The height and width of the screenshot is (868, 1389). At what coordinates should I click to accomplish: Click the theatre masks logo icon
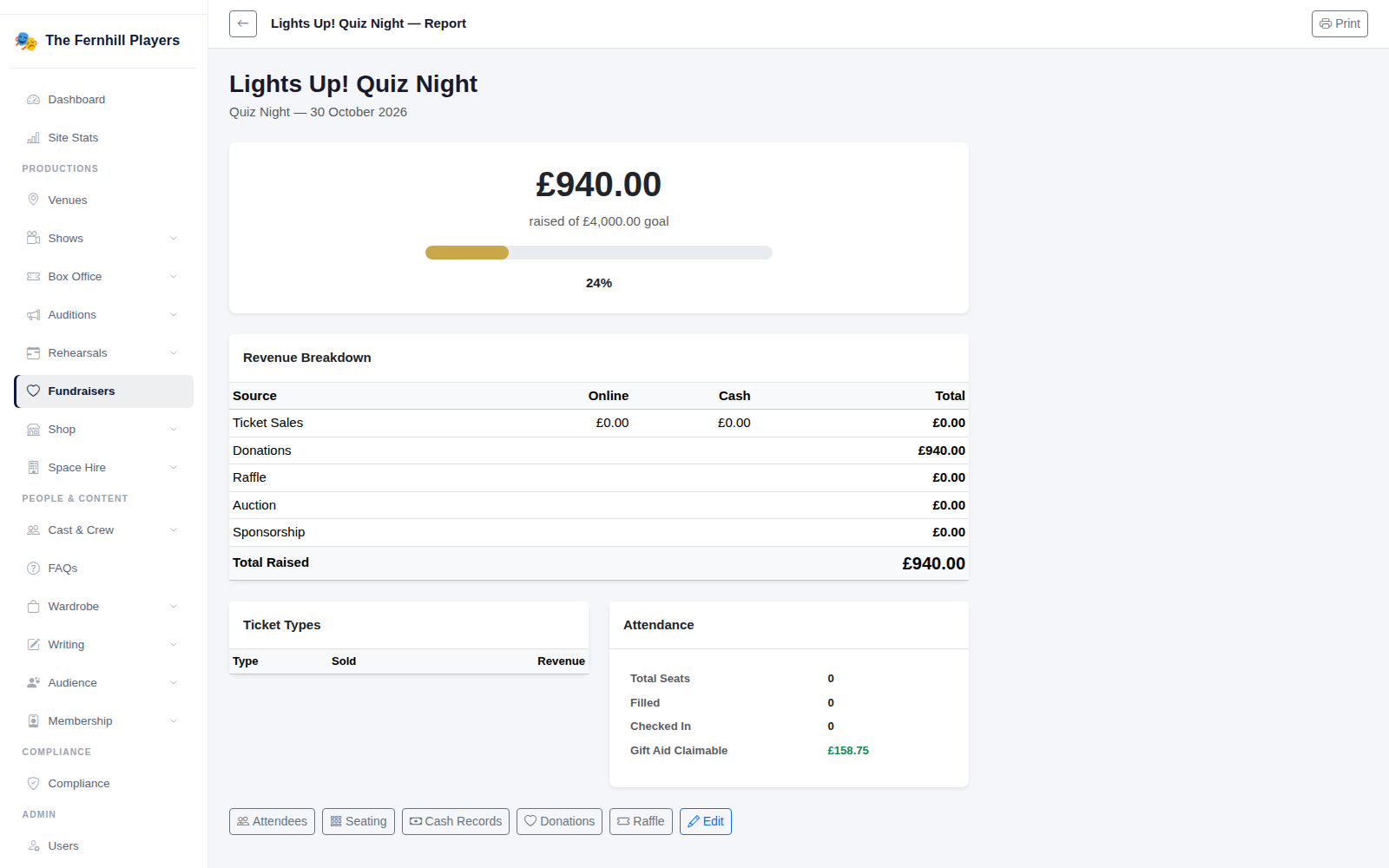[26, 41]
